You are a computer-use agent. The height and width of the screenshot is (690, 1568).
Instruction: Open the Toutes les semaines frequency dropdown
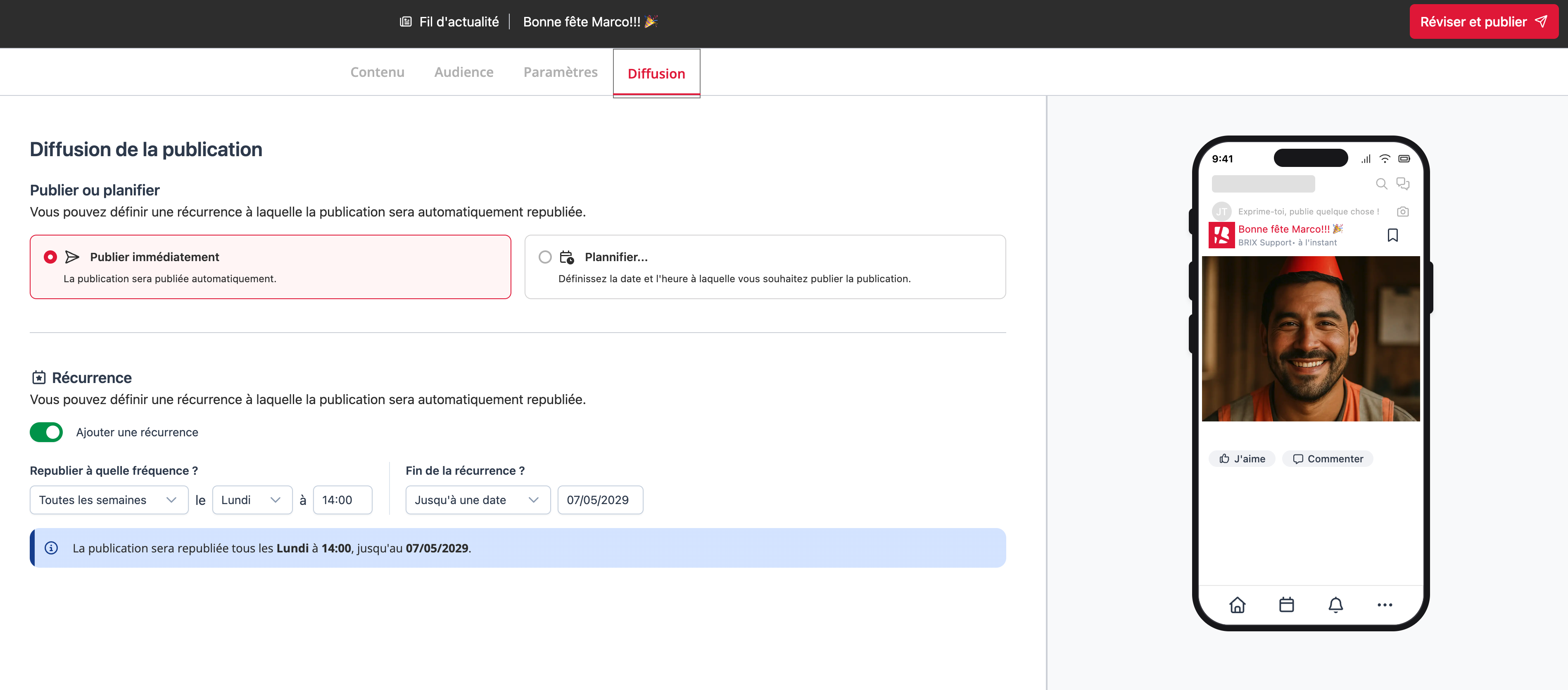pos(109,500)
